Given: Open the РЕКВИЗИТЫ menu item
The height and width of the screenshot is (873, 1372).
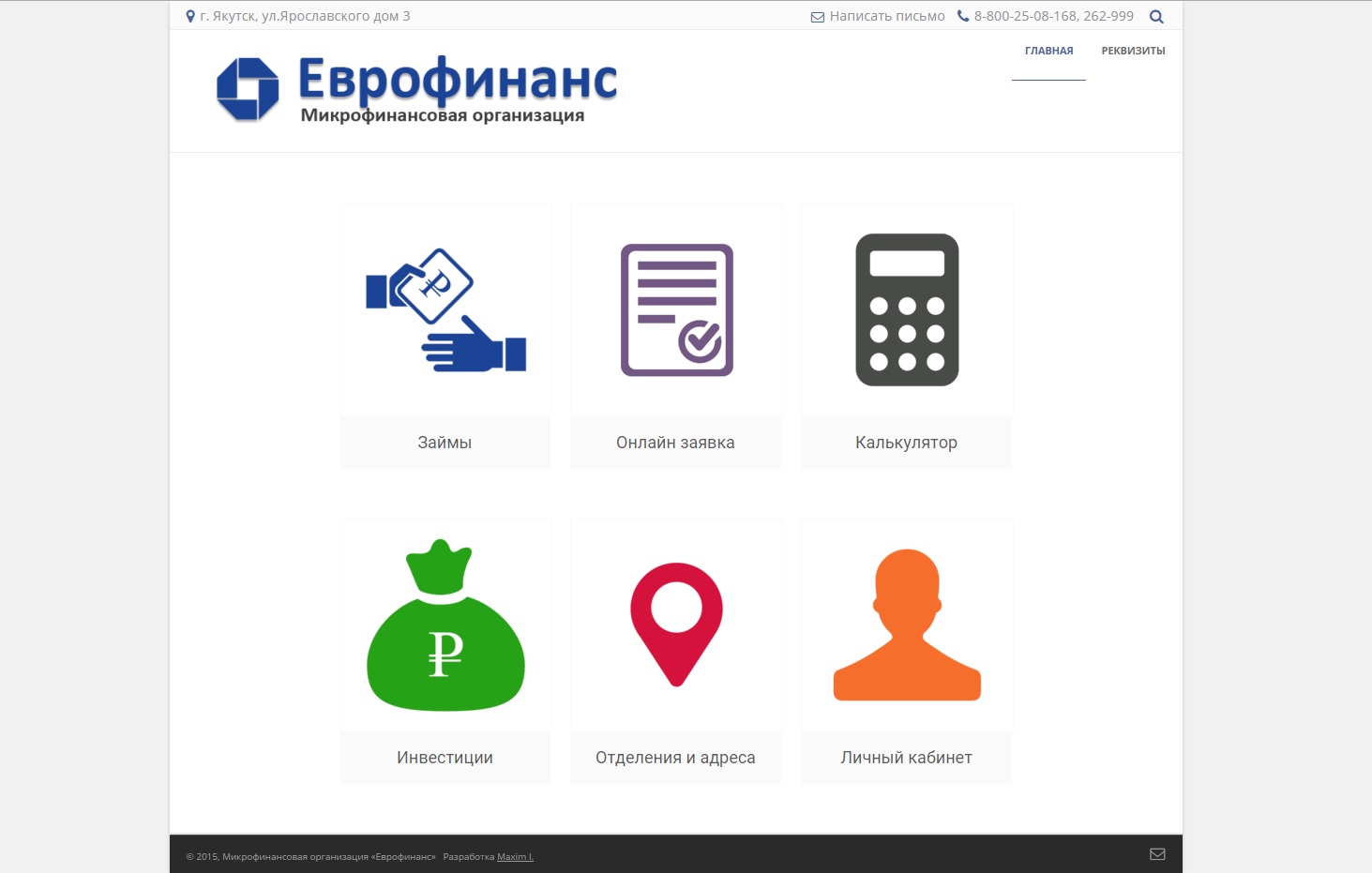Looking at the screenshot, I should click(1133, 51).
